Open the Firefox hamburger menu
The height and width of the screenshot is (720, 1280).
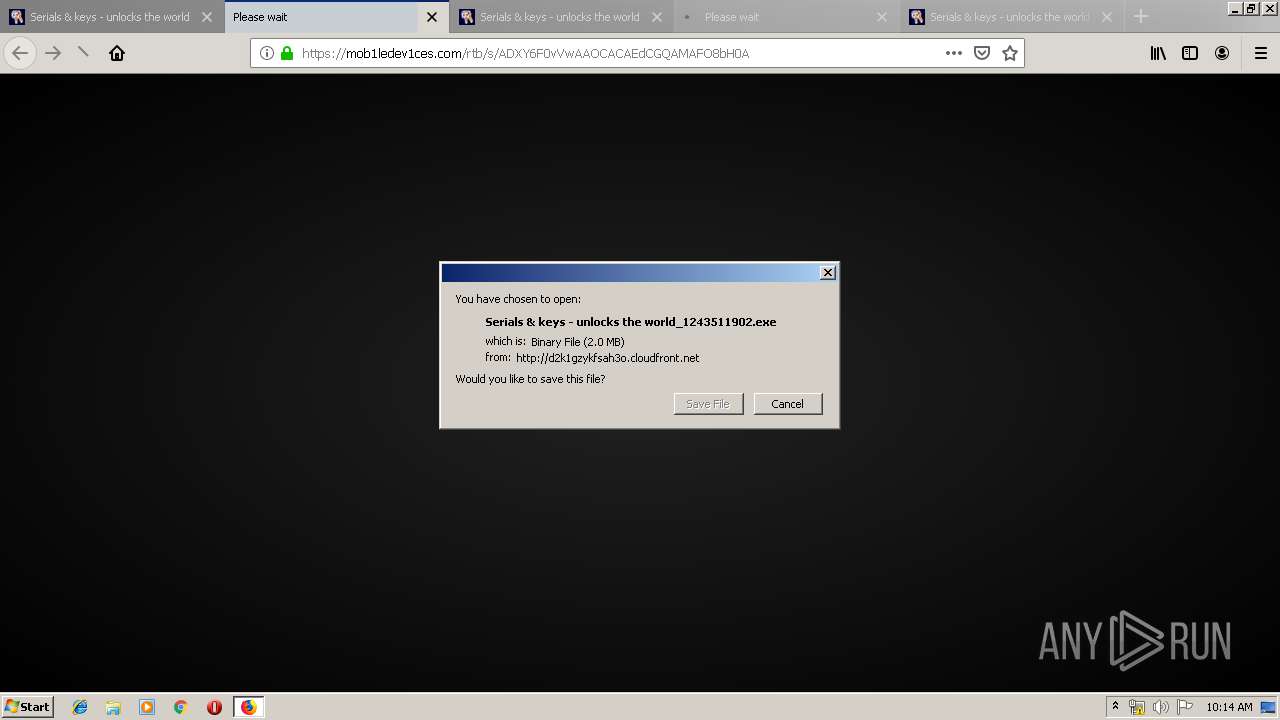pos(1260,53)
